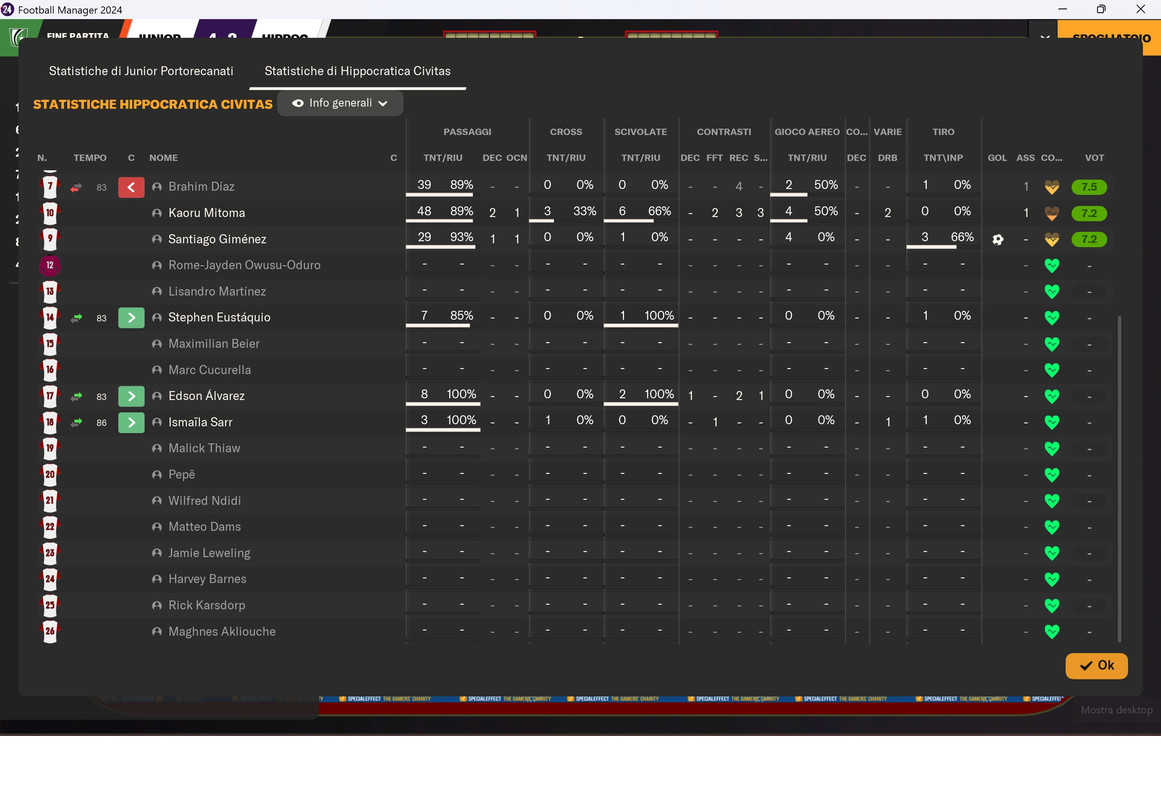Click Kaoru Mitoma's 48 passes attempted value

(424, 211)
